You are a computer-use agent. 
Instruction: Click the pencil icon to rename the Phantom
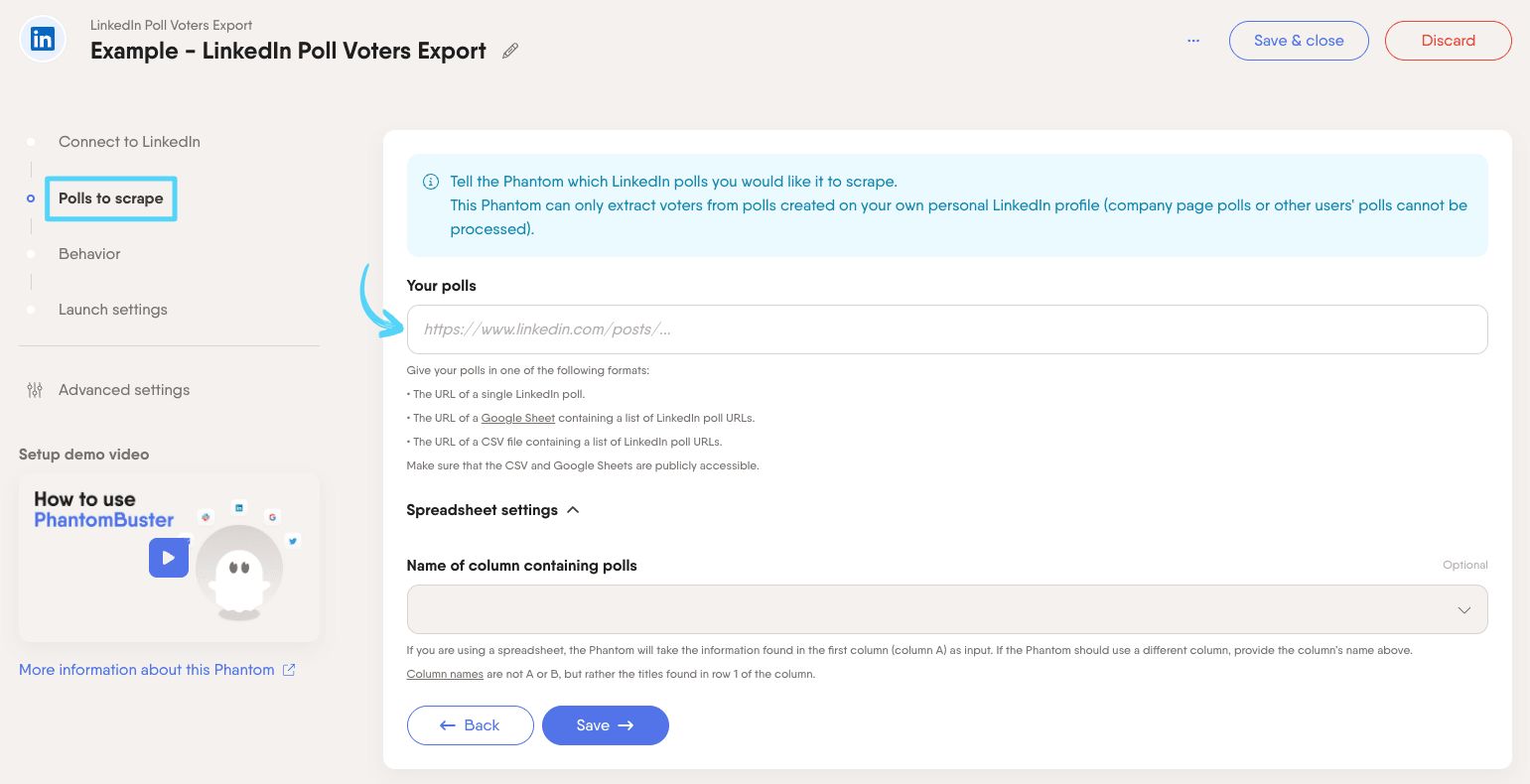[x=510, y=51]
